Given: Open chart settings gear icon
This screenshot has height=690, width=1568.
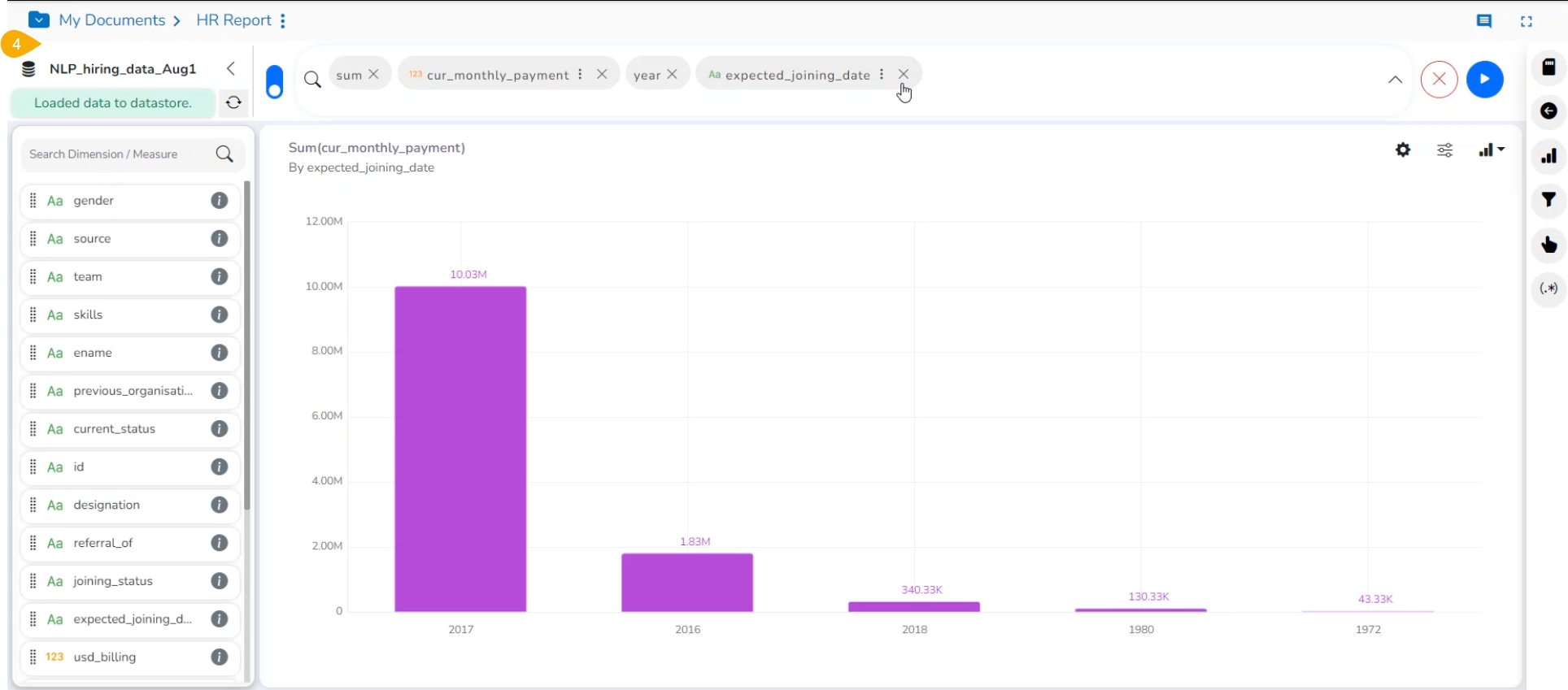Looking at the screenshot, I should (1403, 150).
